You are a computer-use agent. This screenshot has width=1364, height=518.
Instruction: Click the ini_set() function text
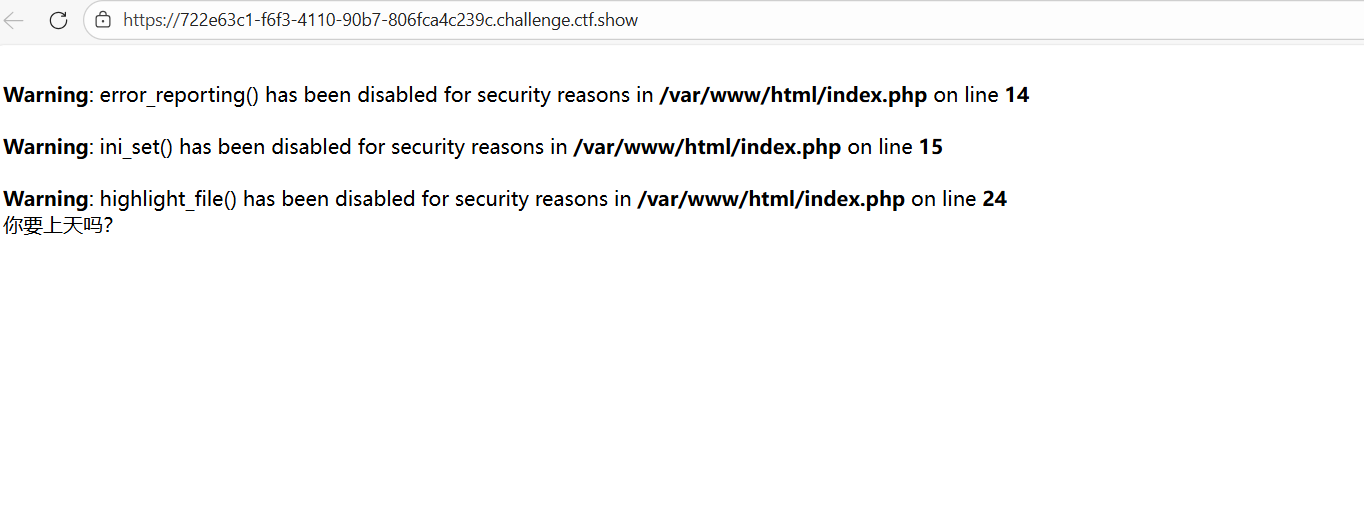(x=137, y=147)
